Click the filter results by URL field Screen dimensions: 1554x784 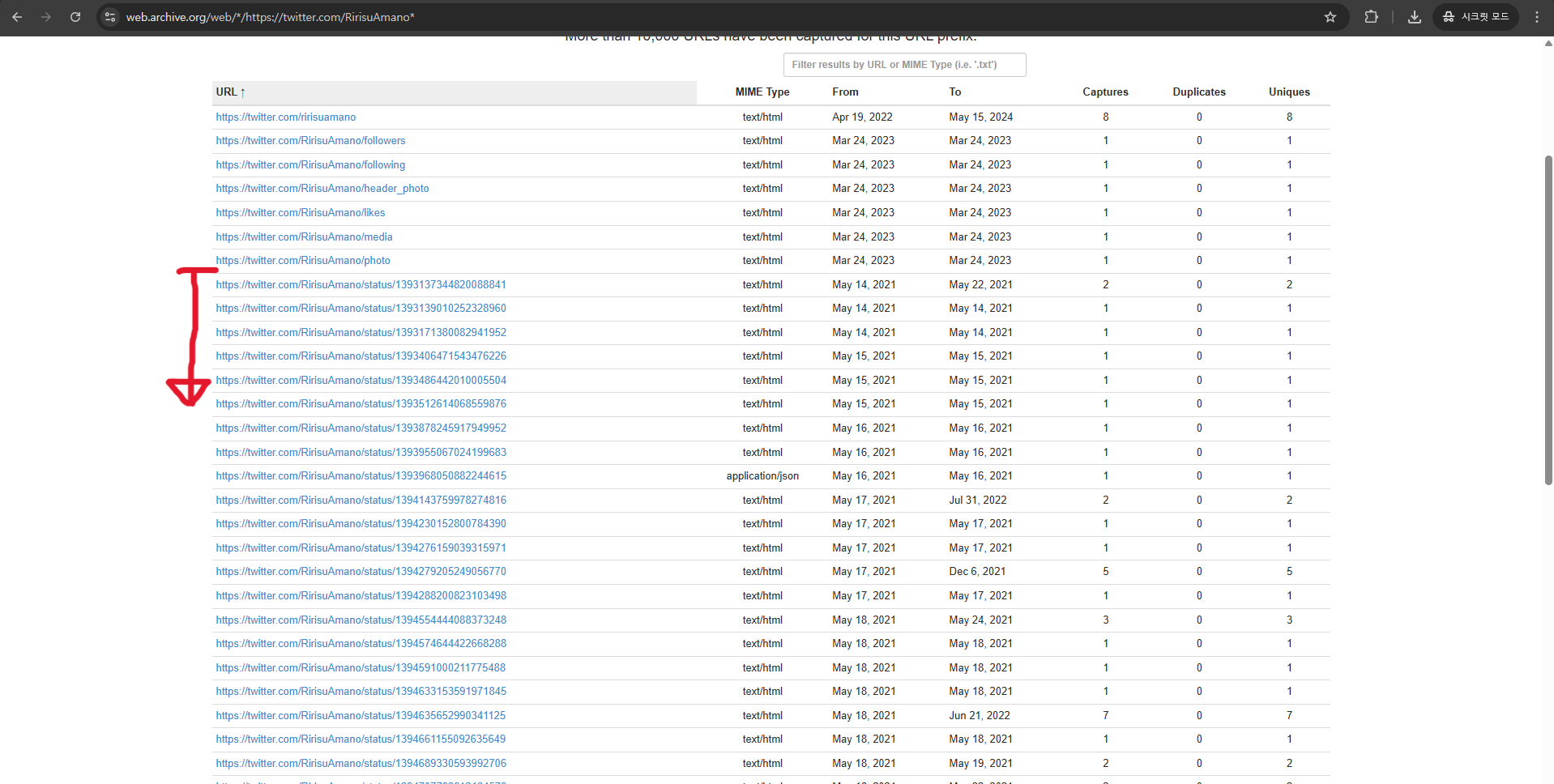click(904, 65)
